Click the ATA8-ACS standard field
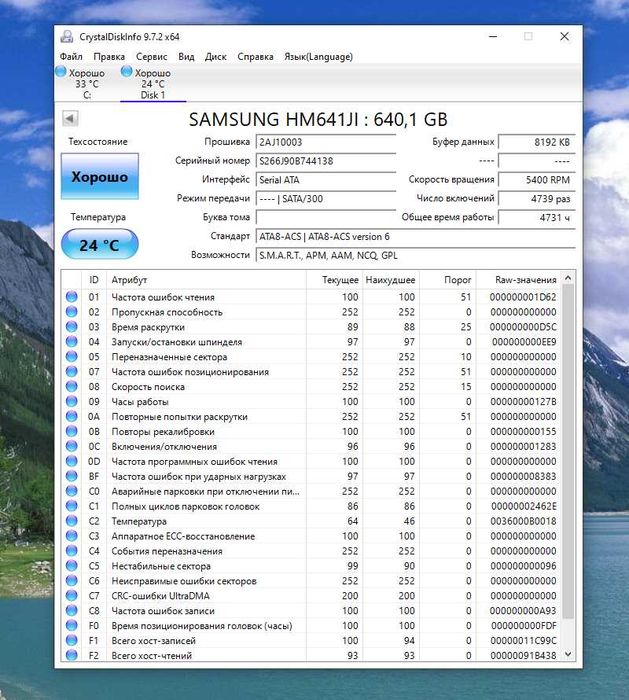Screen dimensions: 629x700 [x=415, y=237]
